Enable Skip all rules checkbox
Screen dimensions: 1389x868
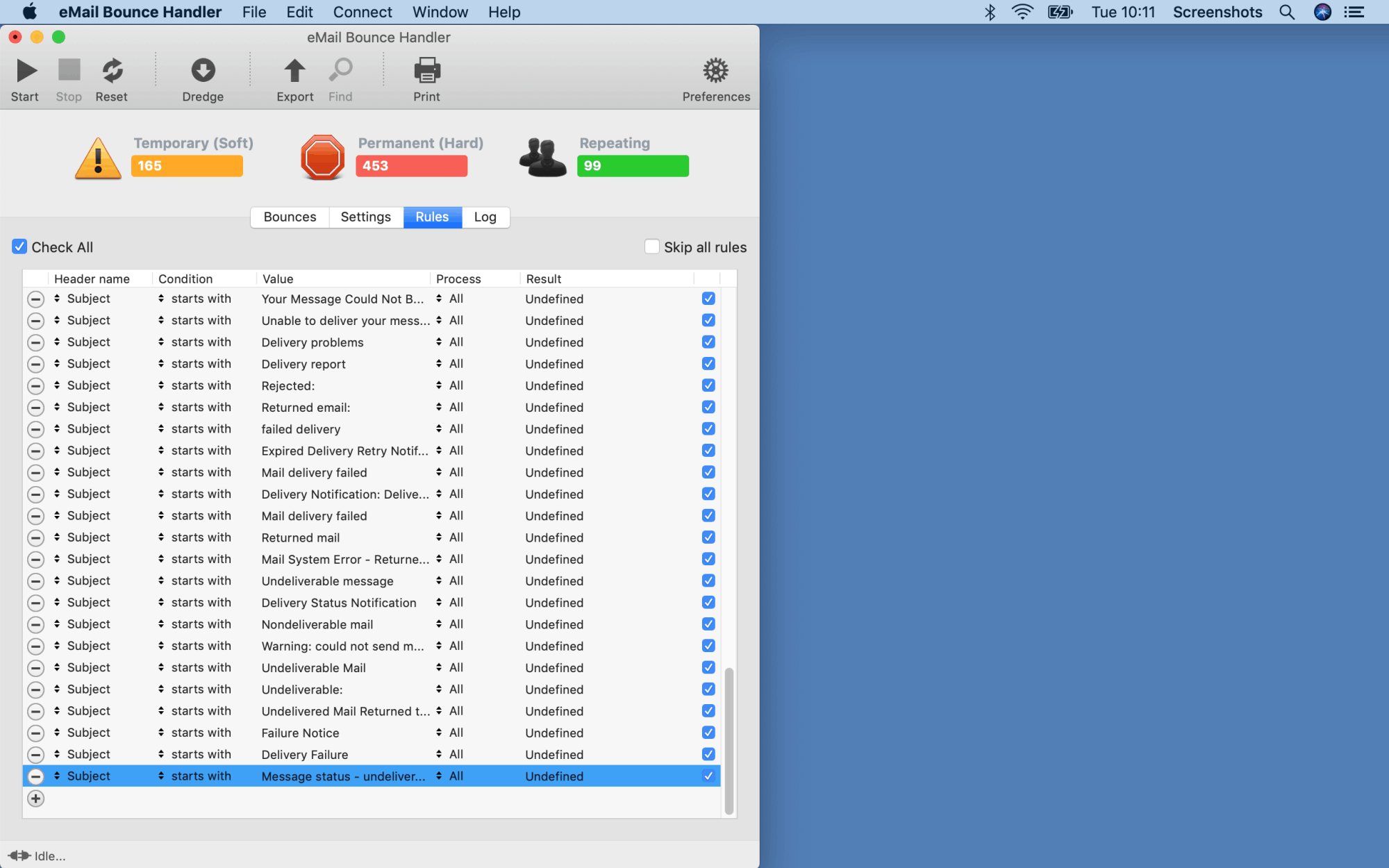[x=651, y=247]
